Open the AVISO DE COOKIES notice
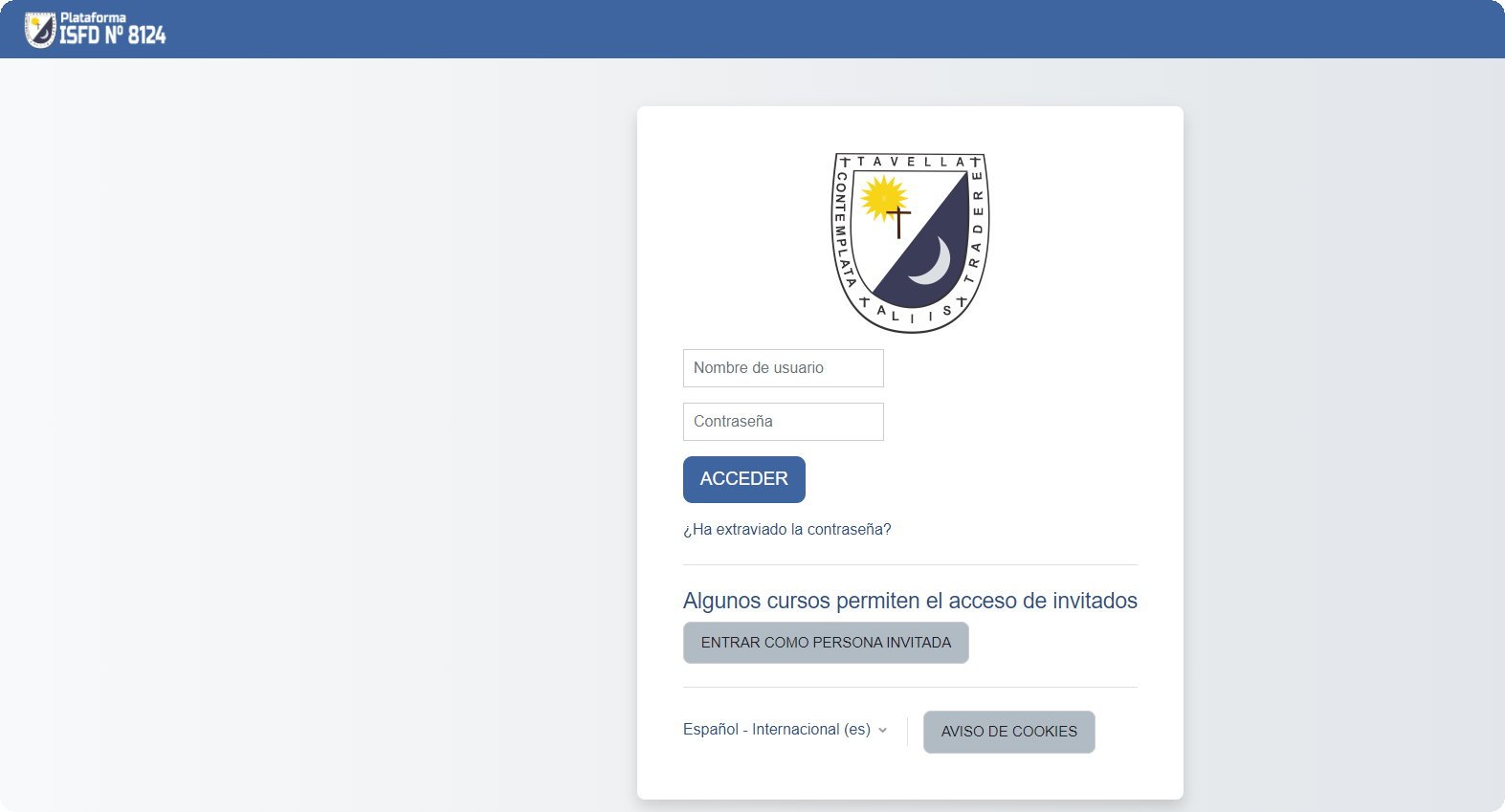Screen dimensions: 1505x812 (1008, 732)
